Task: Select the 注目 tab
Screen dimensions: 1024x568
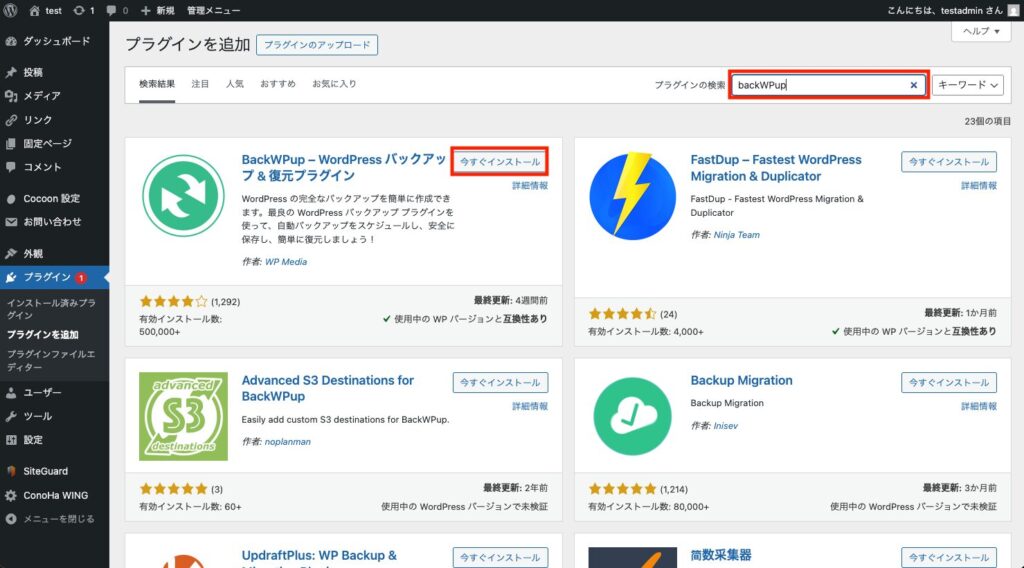Action: pos(200,84)
